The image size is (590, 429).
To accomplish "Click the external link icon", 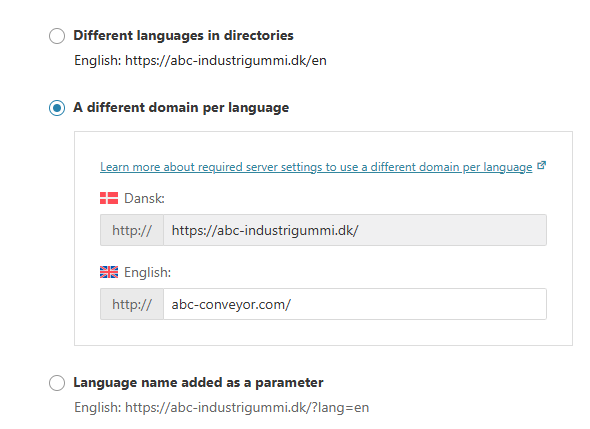I will [x=541, y=165].
